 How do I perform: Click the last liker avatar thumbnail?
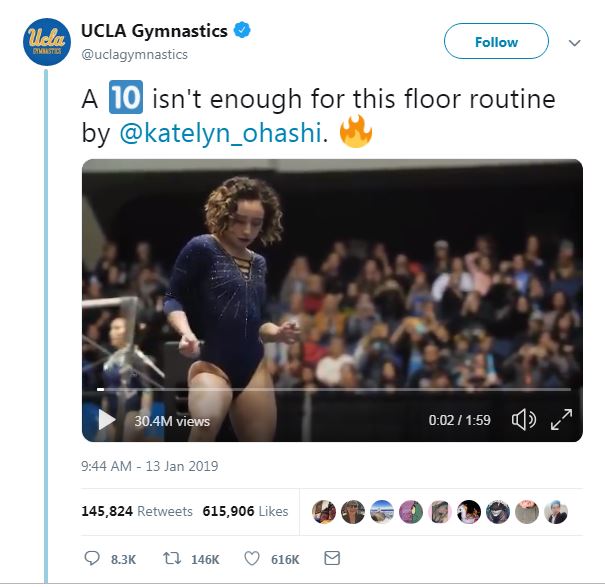[x=556, y=512]
